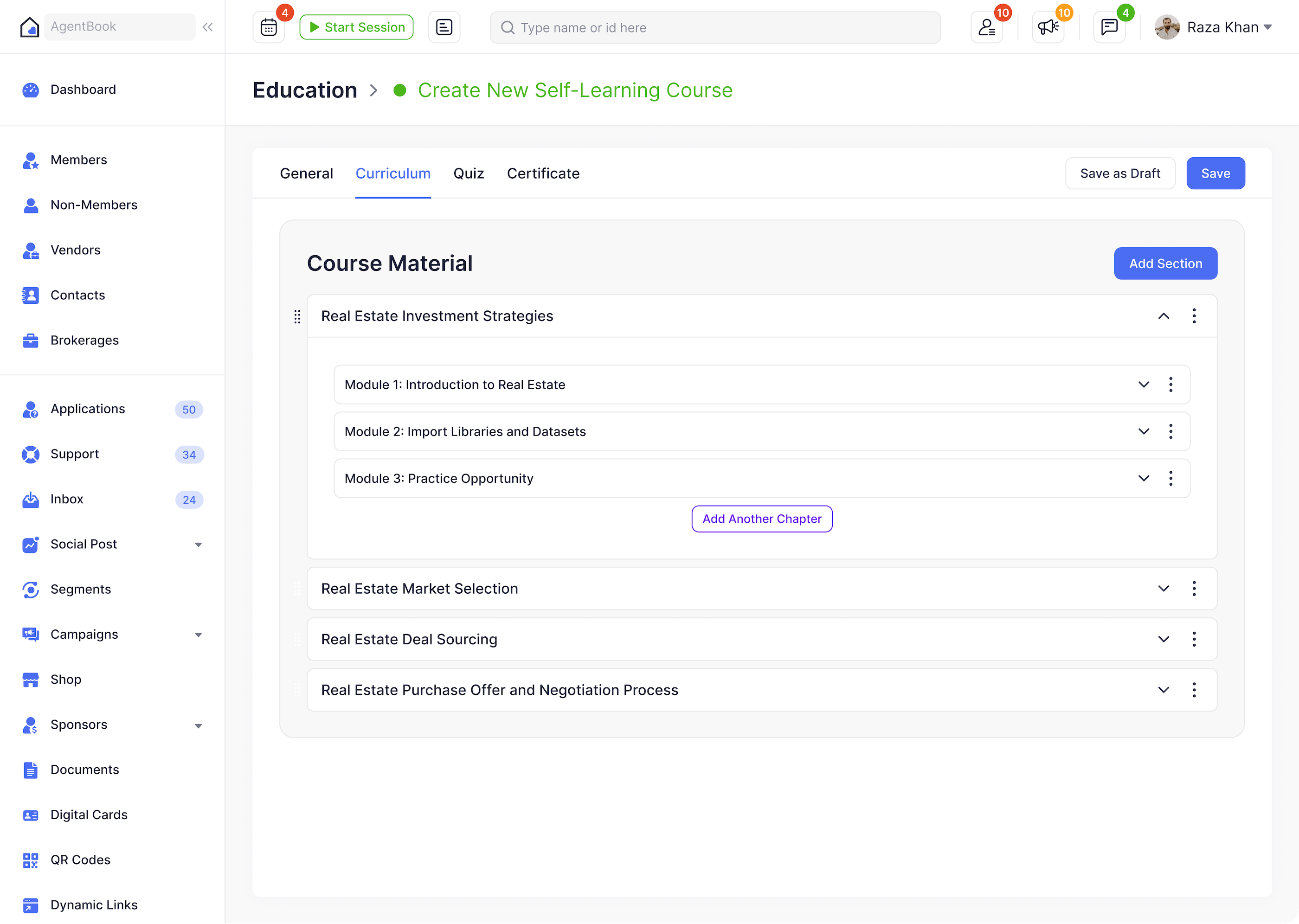1299x924 pixels.
Task: Click the notes list icon beside Start Session
Action: (444, 27)
